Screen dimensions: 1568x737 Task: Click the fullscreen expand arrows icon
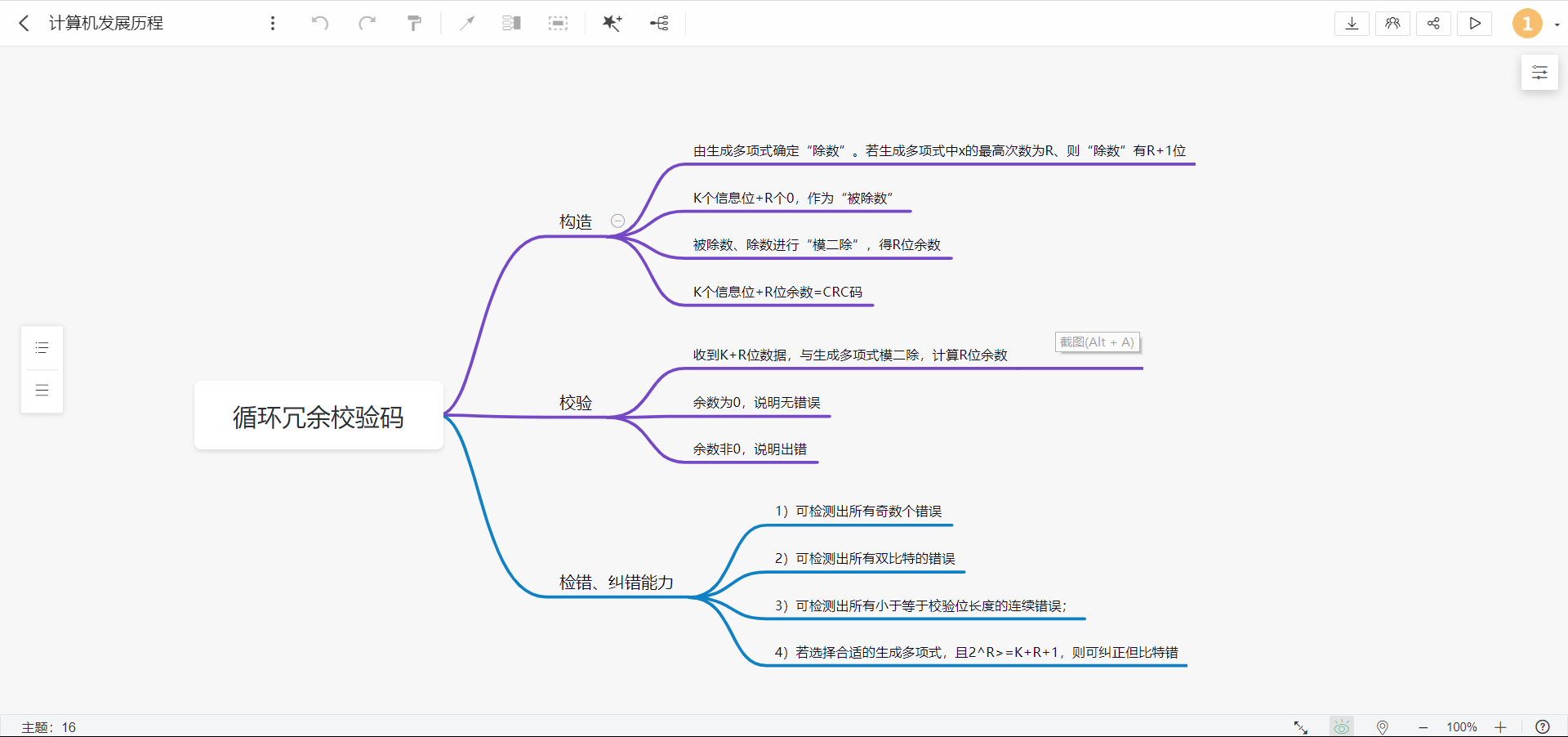[x=1301, y=727]
